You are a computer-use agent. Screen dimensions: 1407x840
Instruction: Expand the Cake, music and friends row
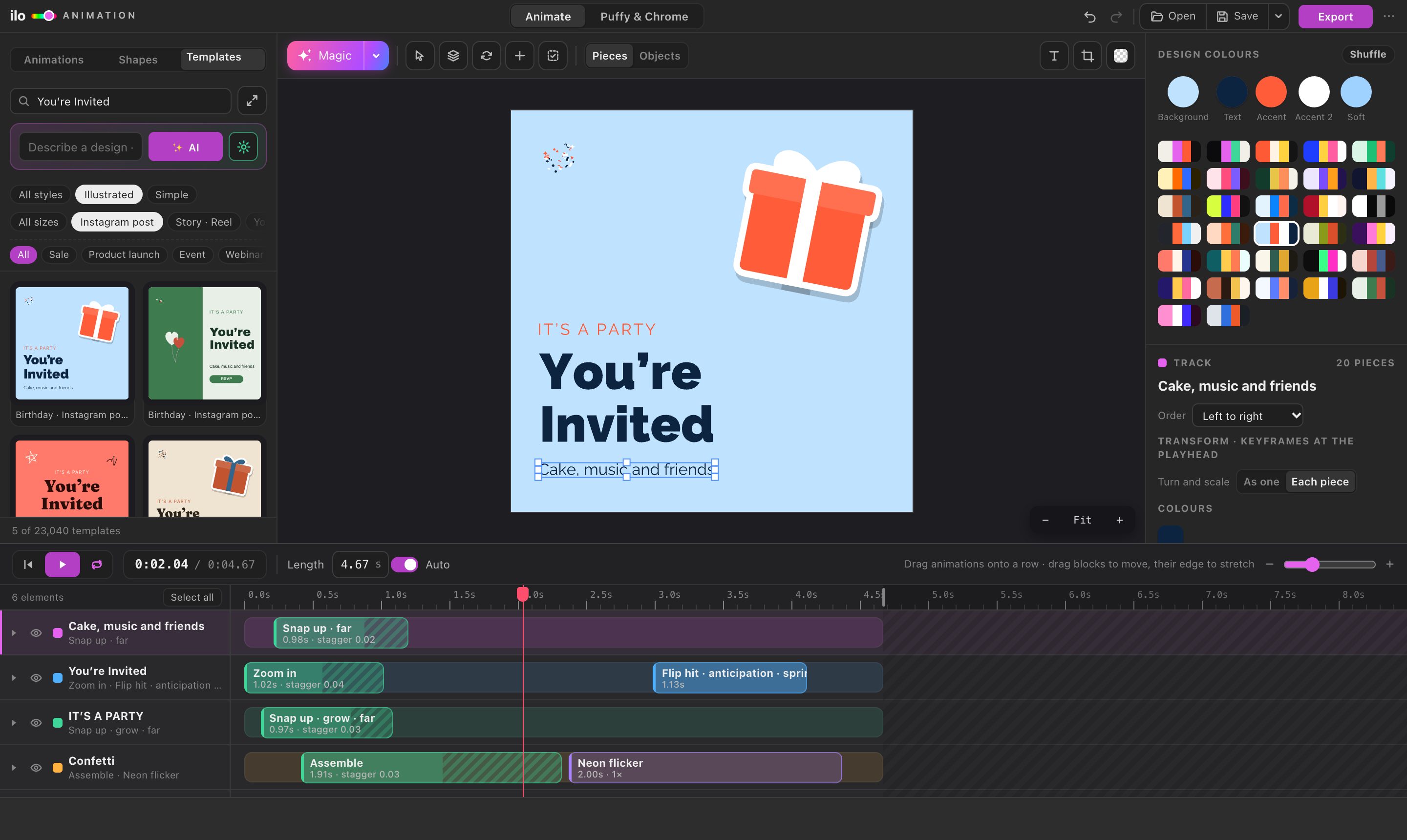tap(14, 633)
